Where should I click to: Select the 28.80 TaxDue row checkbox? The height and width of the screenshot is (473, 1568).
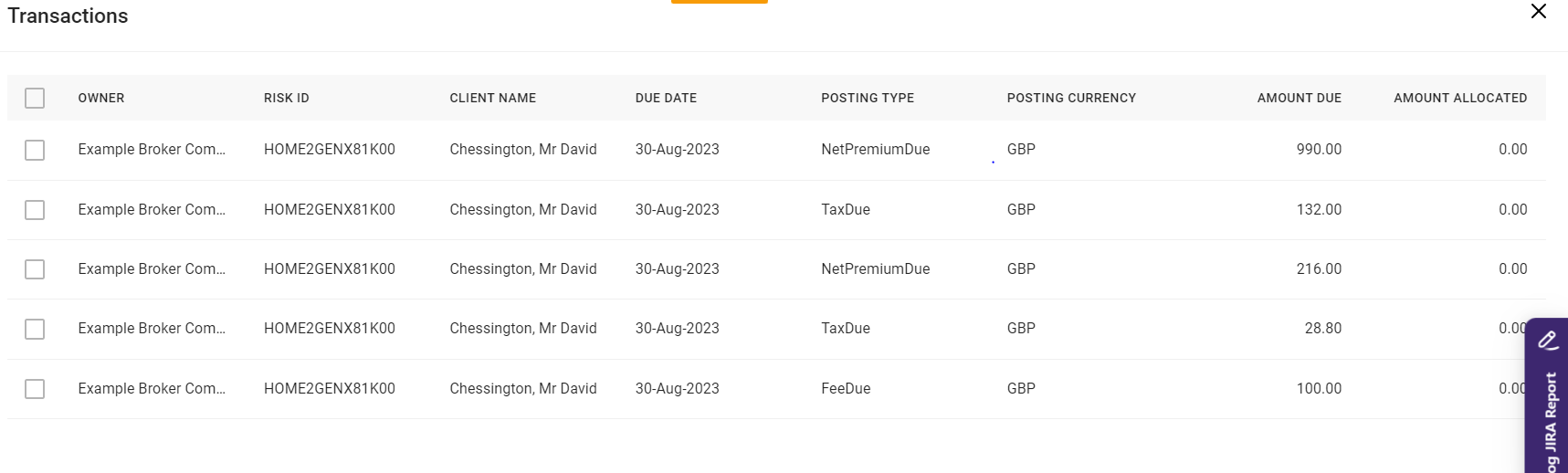tap(35, 329)
